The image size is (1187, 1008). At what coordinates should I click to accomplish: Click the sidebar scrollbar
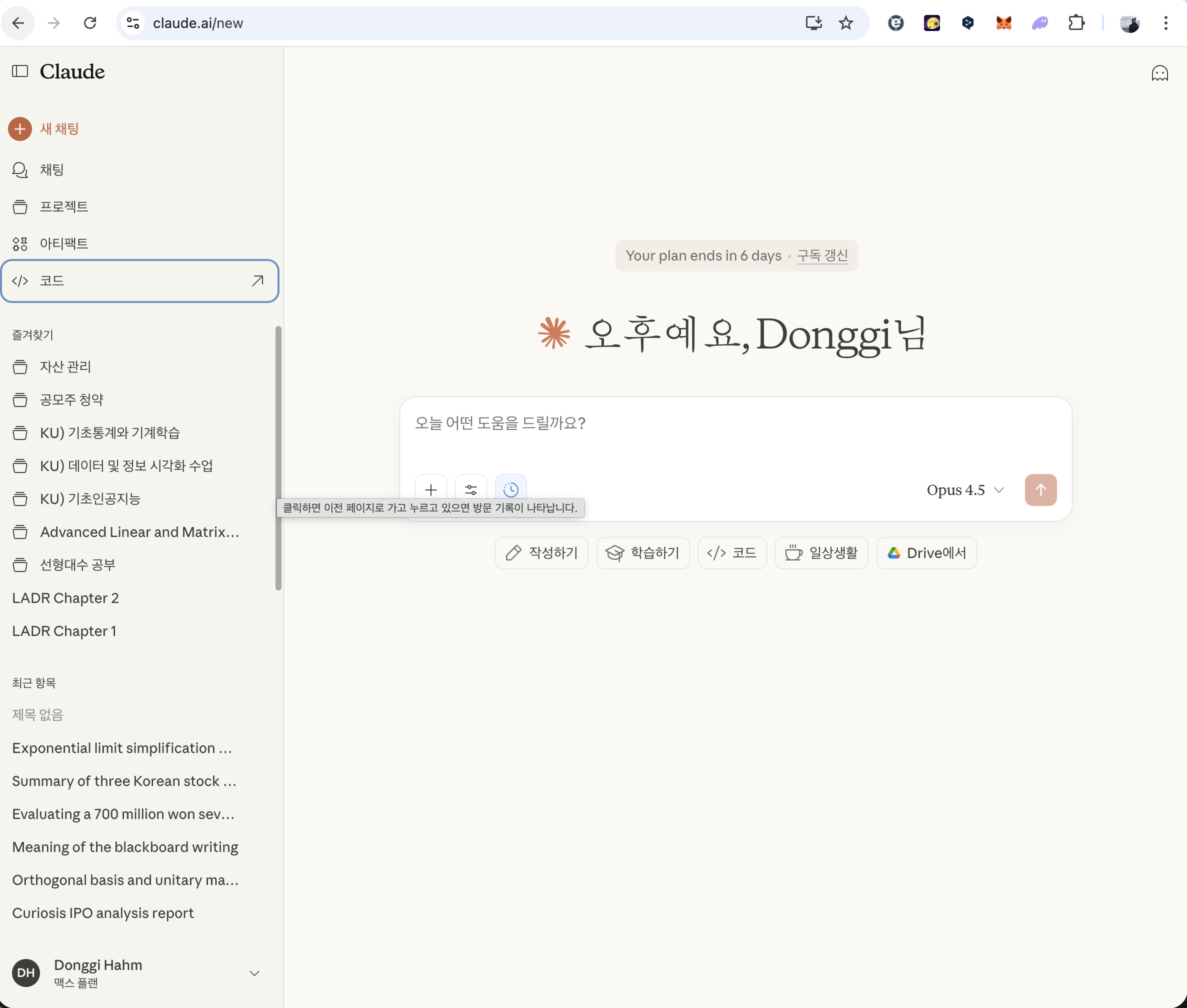278,457
